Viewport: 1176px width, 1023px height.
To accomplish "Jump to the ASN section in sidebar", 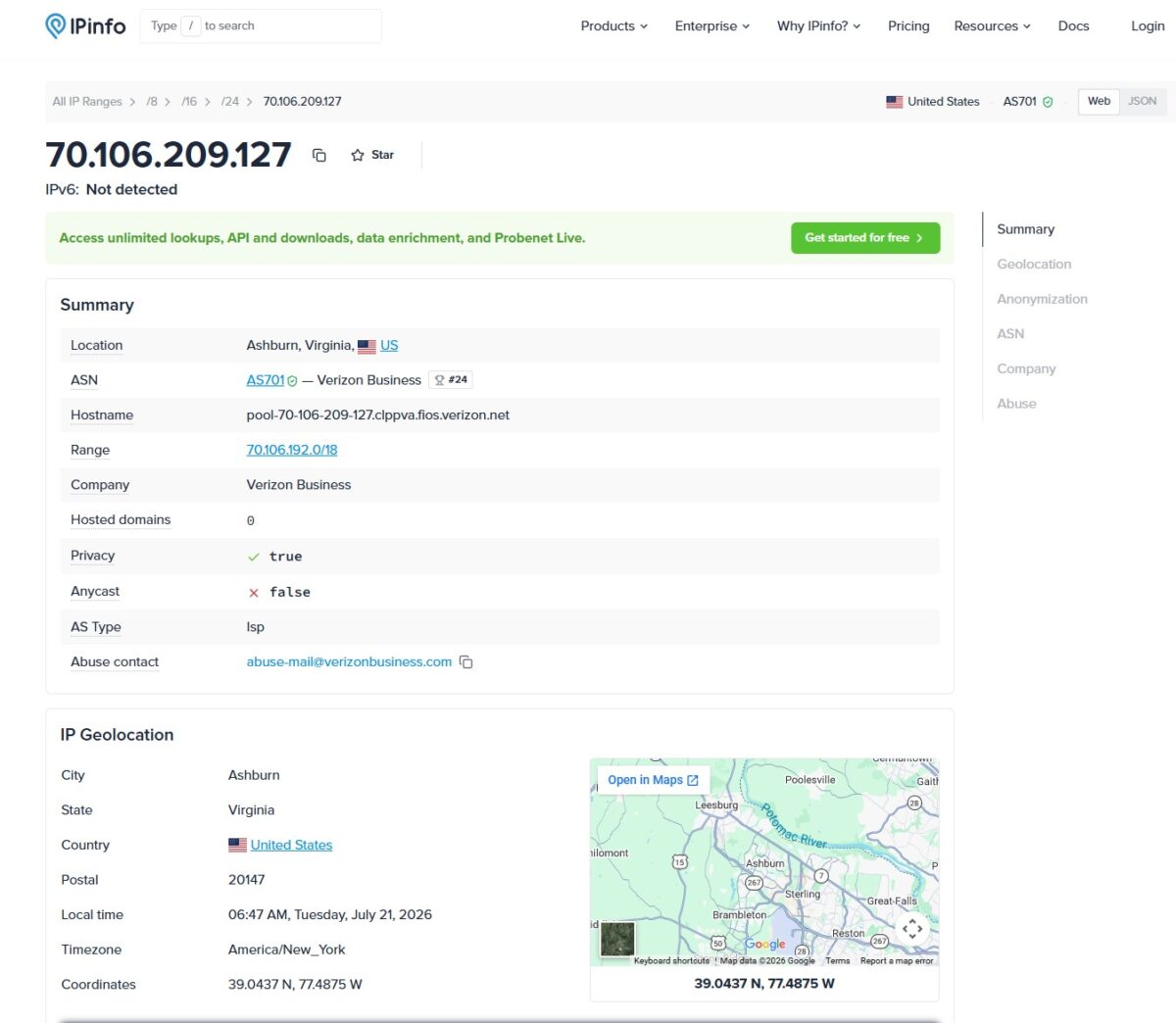I will (x=1010, y=334).
